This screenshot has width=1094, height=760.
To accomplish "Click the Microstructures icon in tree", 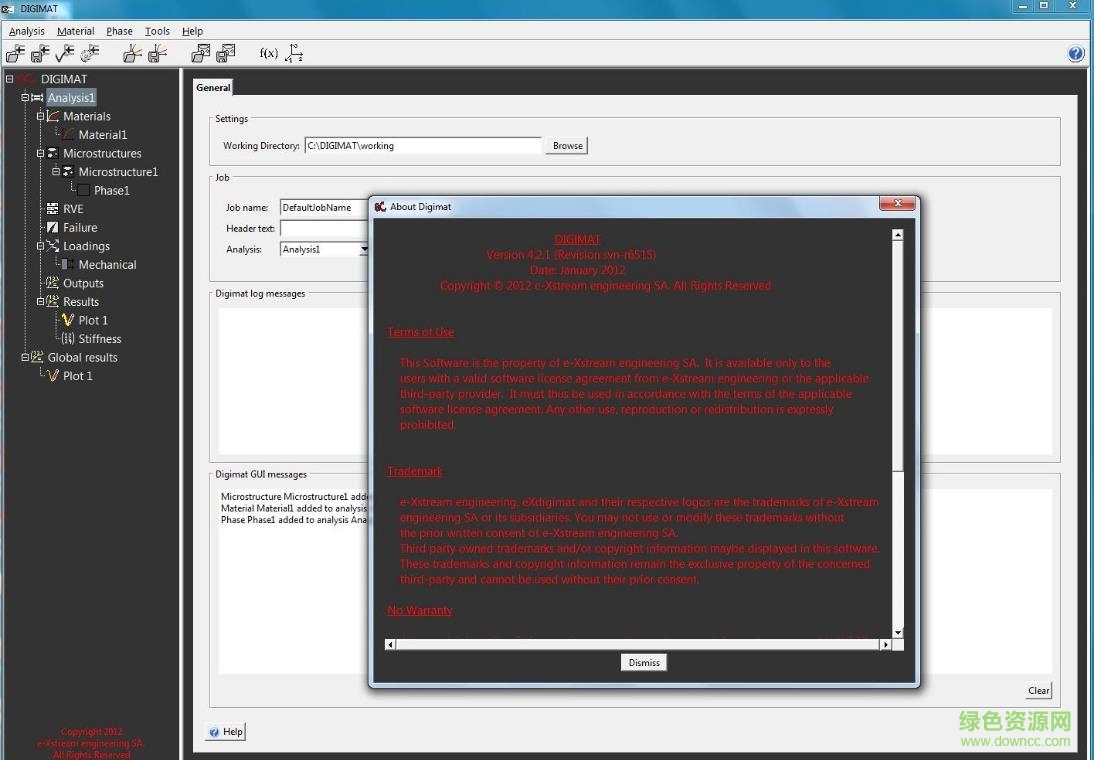I will (52, 153).
